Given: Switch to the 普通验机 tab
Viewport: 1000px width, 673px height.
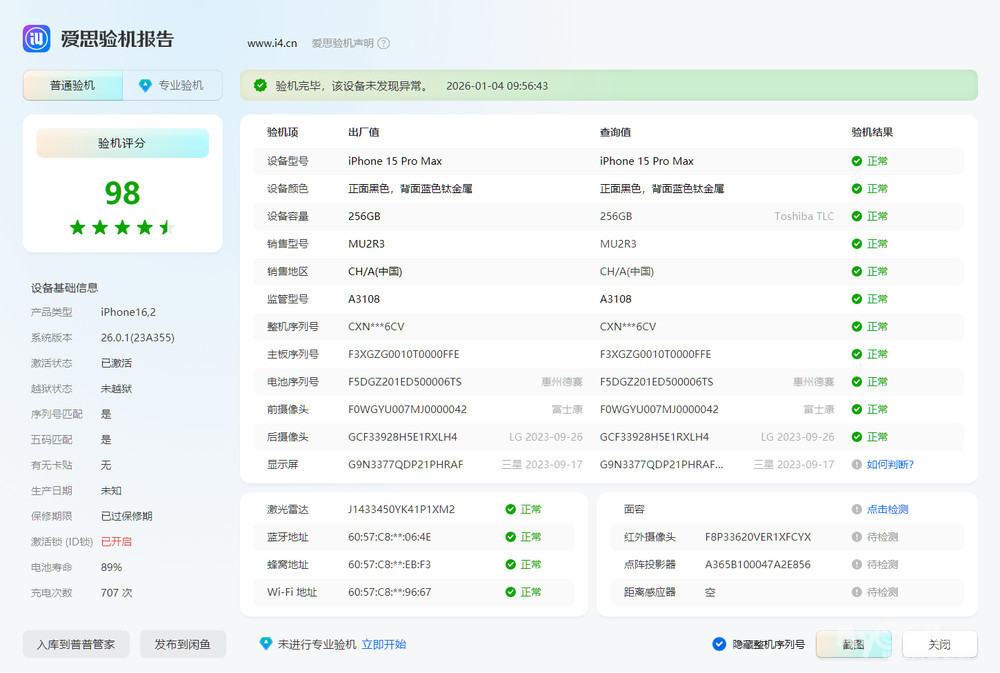Looking at the screenshot, I should click(73, 86).
